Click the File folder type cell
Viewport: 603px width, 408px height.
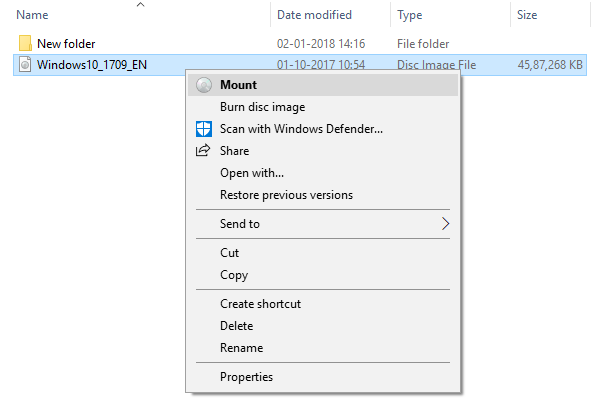(x=423, y=44)
